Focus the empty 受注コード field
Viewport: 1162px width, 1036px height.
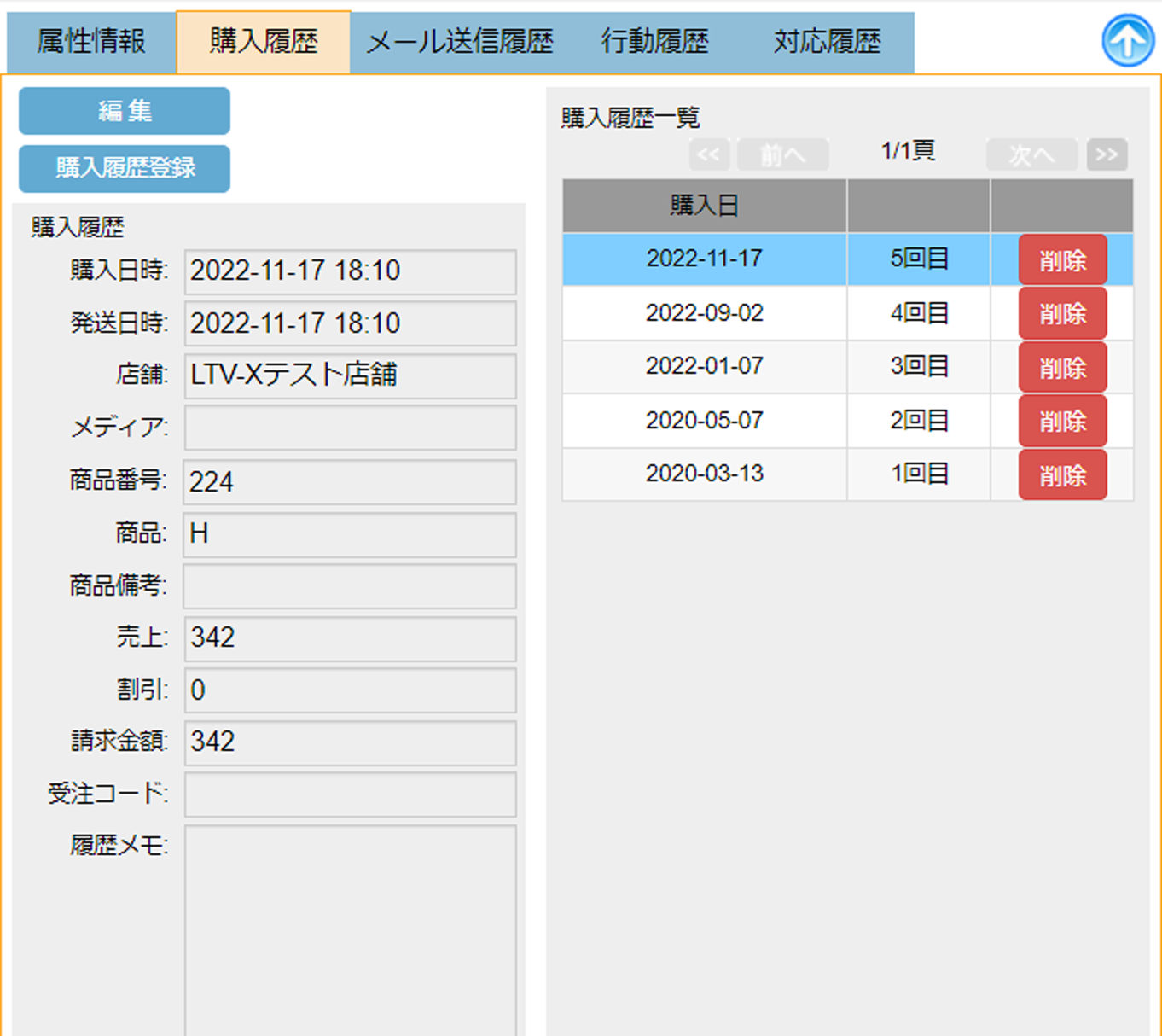(350, 794)
